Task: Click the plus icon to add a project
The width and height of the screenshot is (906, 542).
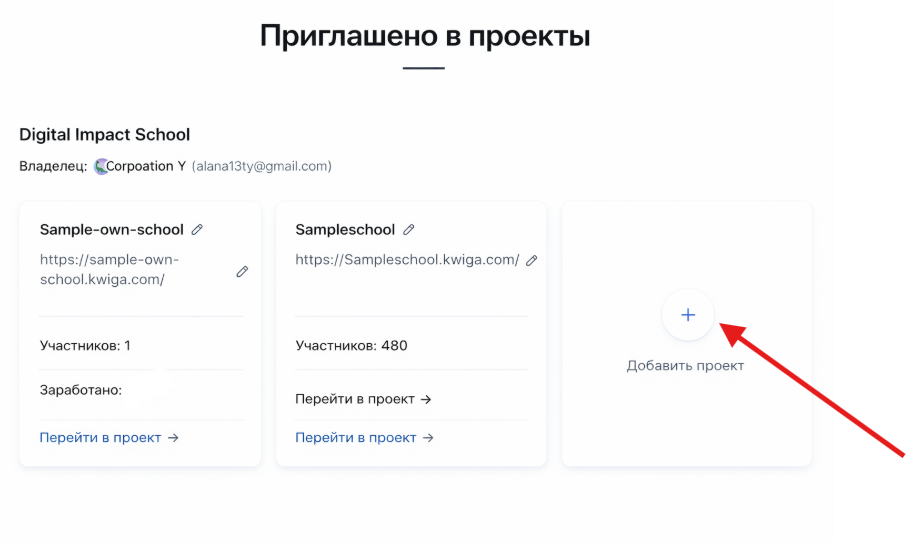Action: pyautogui.click(x=687, y=315)
